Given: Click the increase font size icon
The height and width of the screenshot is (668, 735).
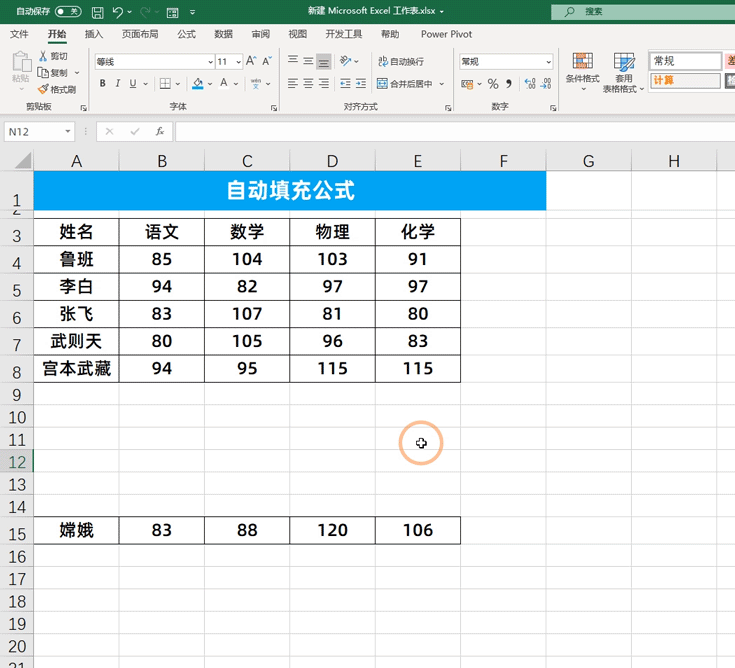Looking at the screenshot, I should tap(251, 61).
